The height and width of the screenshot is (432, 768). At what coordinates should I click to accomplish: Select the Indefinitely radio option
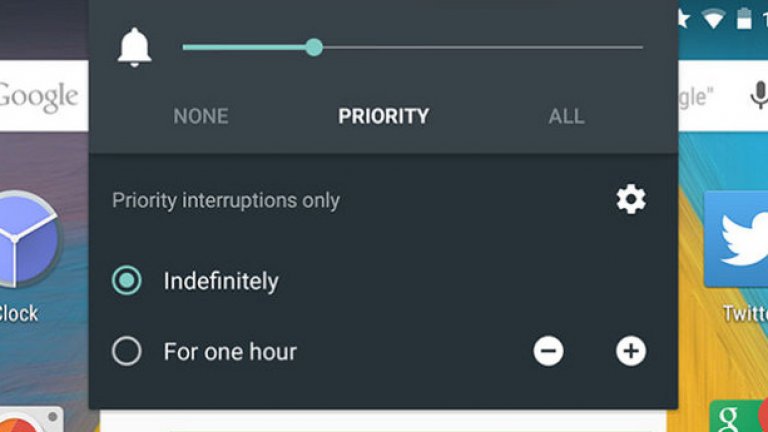point(127,281)
